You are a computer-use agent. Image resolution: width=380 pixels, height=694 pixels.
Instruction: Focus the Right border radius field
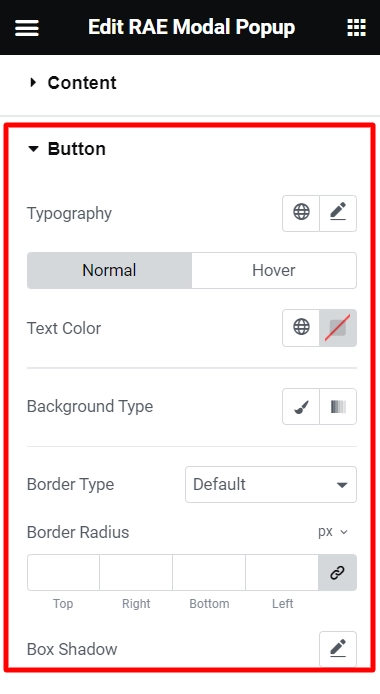coord(136,572)
